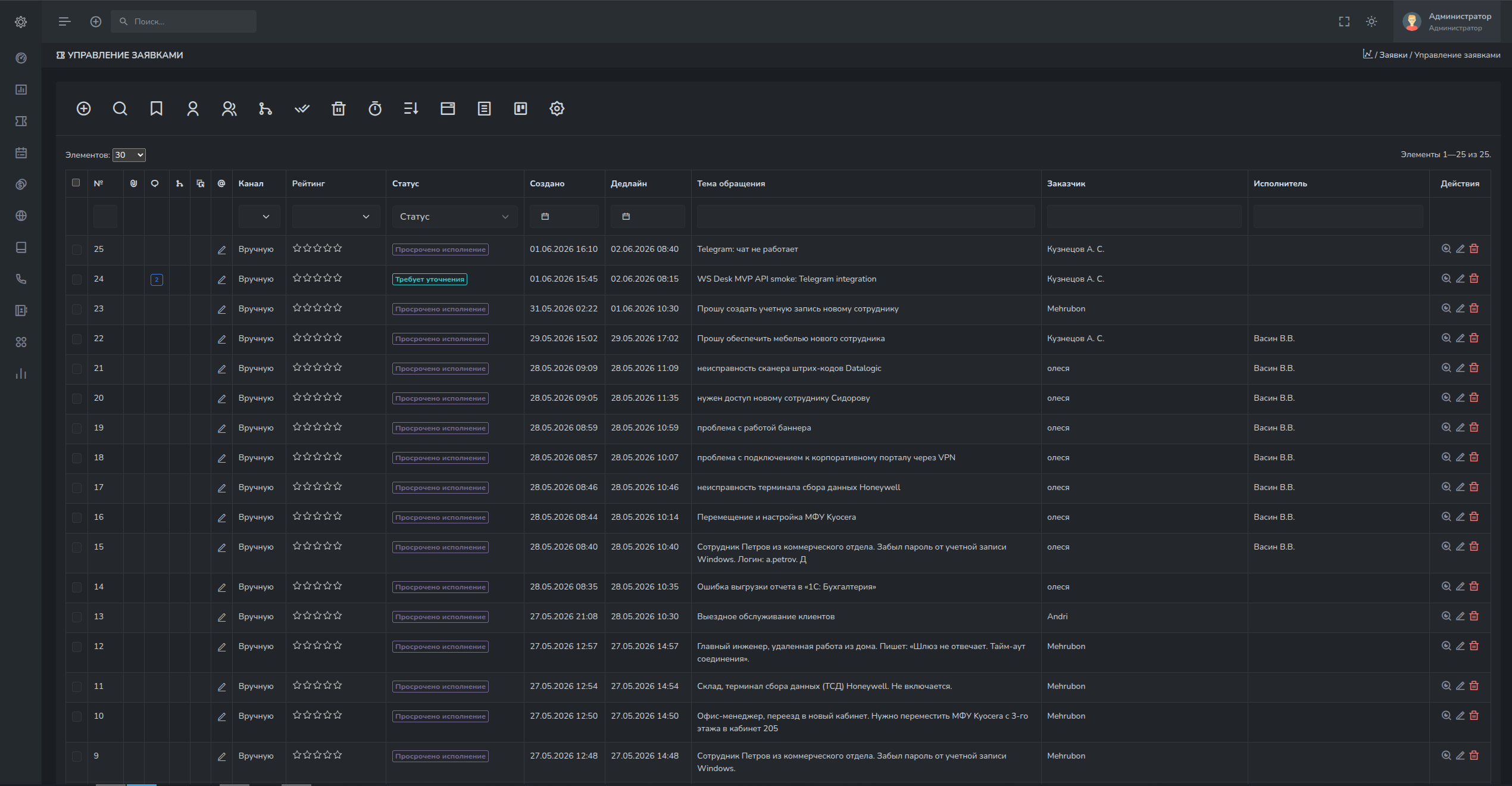The width and height of the screenshot is (1512, 786).
Task: Open the phone icon in left sidebar
Action: tap(21, 279)
